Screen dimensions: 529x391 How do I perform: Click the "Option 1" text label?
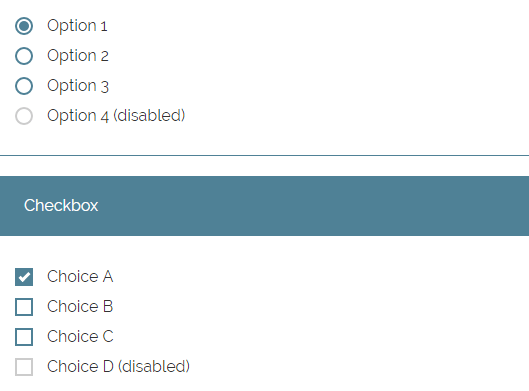pyautogui.click(x=77, y=26)
